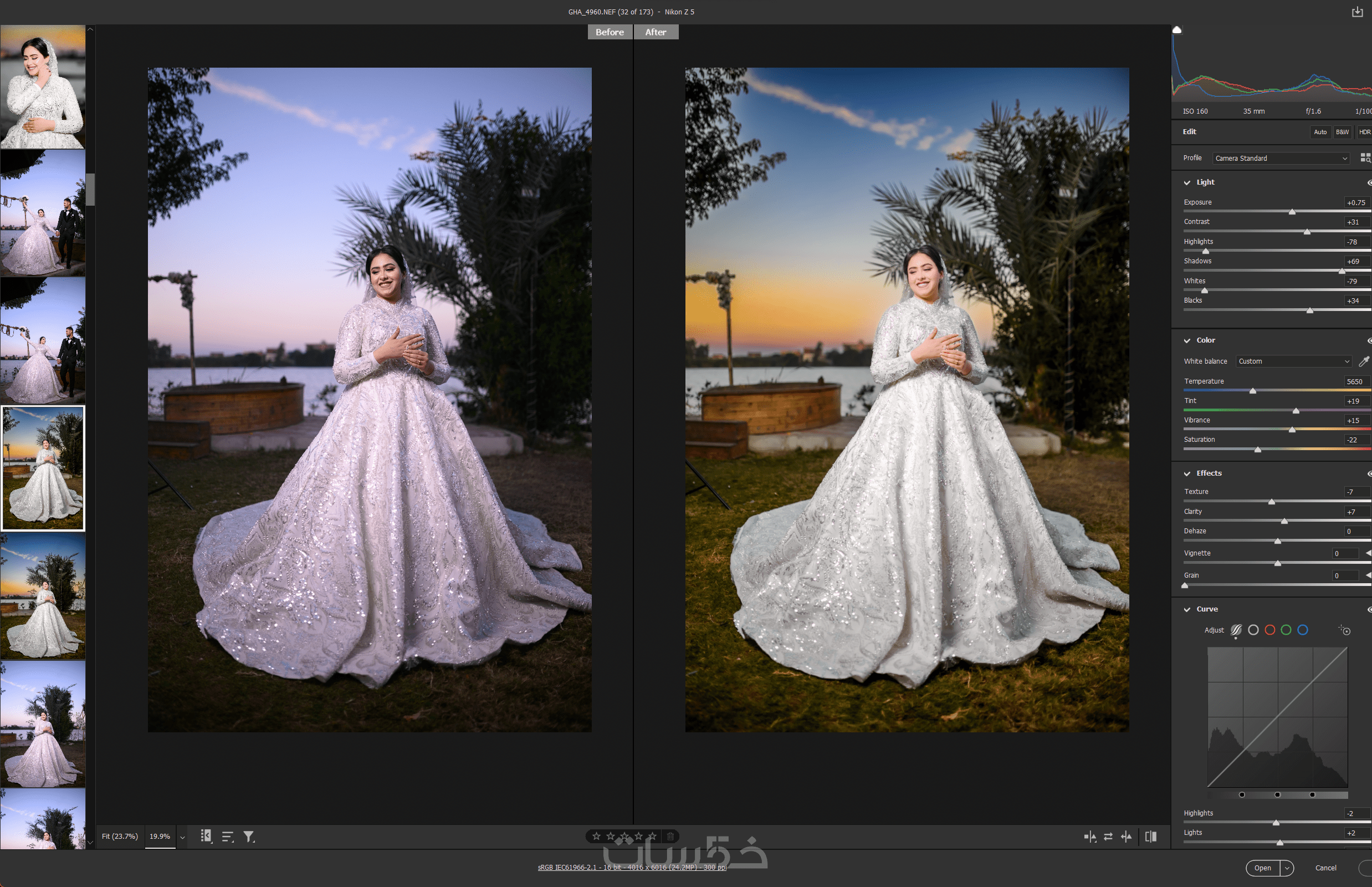Image resolution: width=1372 pixels, height=887 pixels.
Task: Click the Exposure slider handle
Action: 1292,212
